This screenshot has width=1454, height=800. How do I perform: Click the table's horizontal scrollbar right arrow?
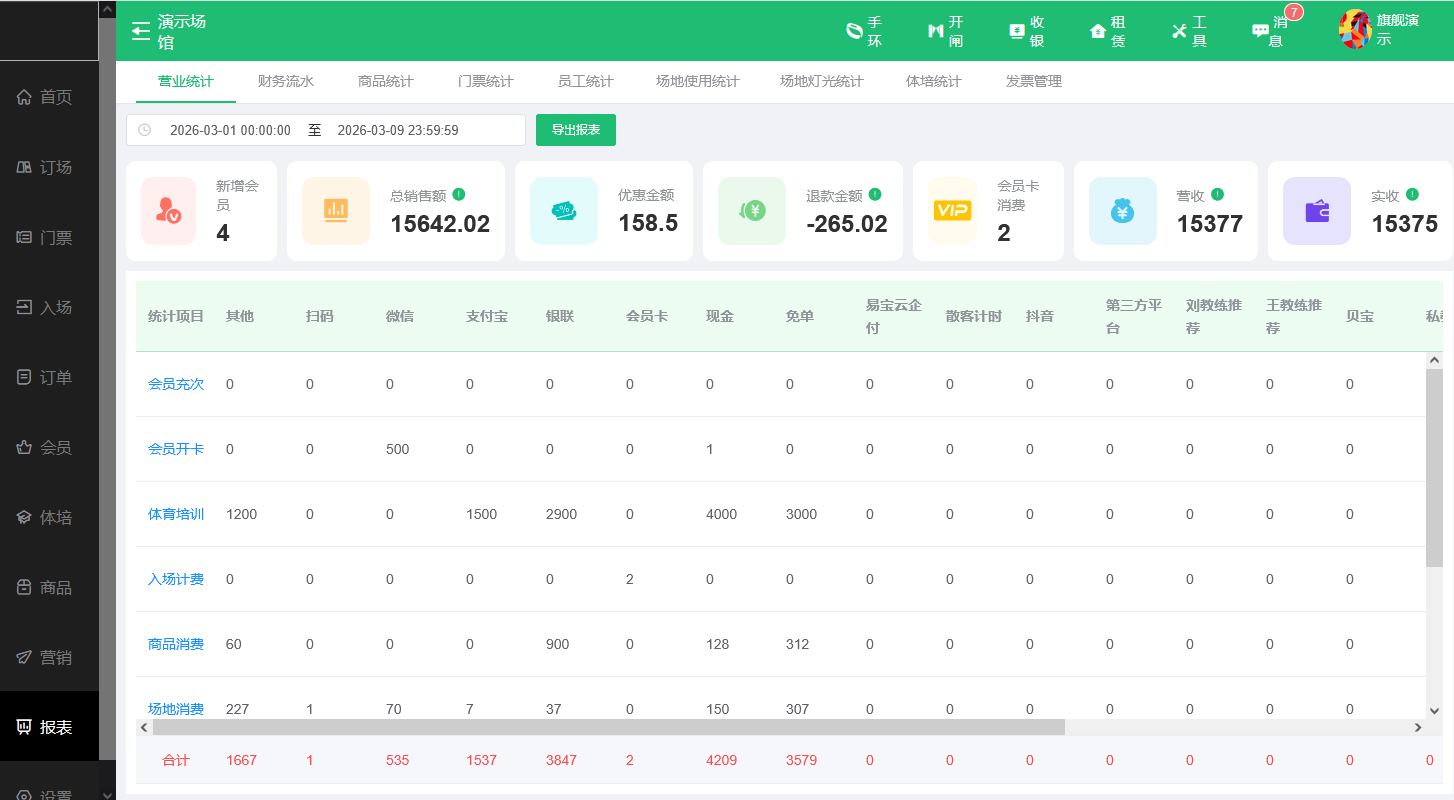tap(1417, 728)
